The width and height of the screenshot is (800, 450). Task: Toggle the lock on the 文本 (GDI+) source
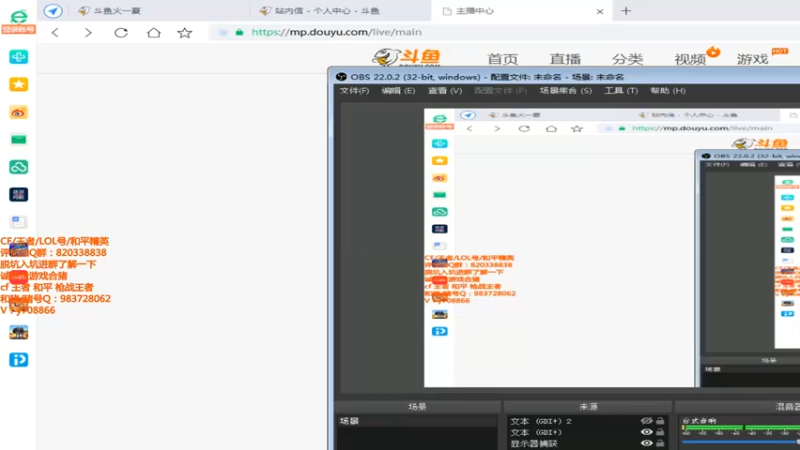[660, 432]
